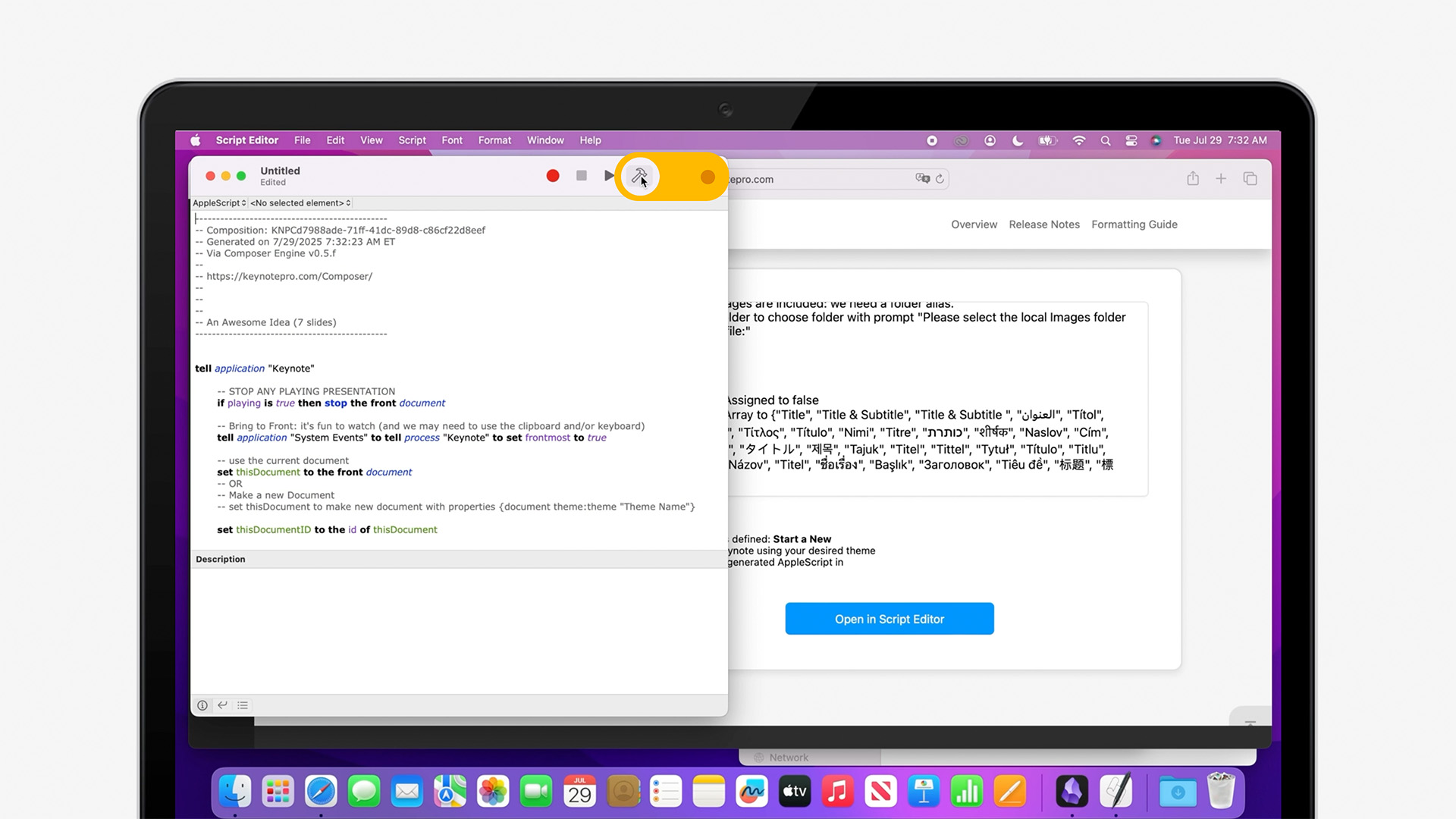Click the reply arrow icon in bottom bar
1456x819 pixels.
[x=222, y=705]
